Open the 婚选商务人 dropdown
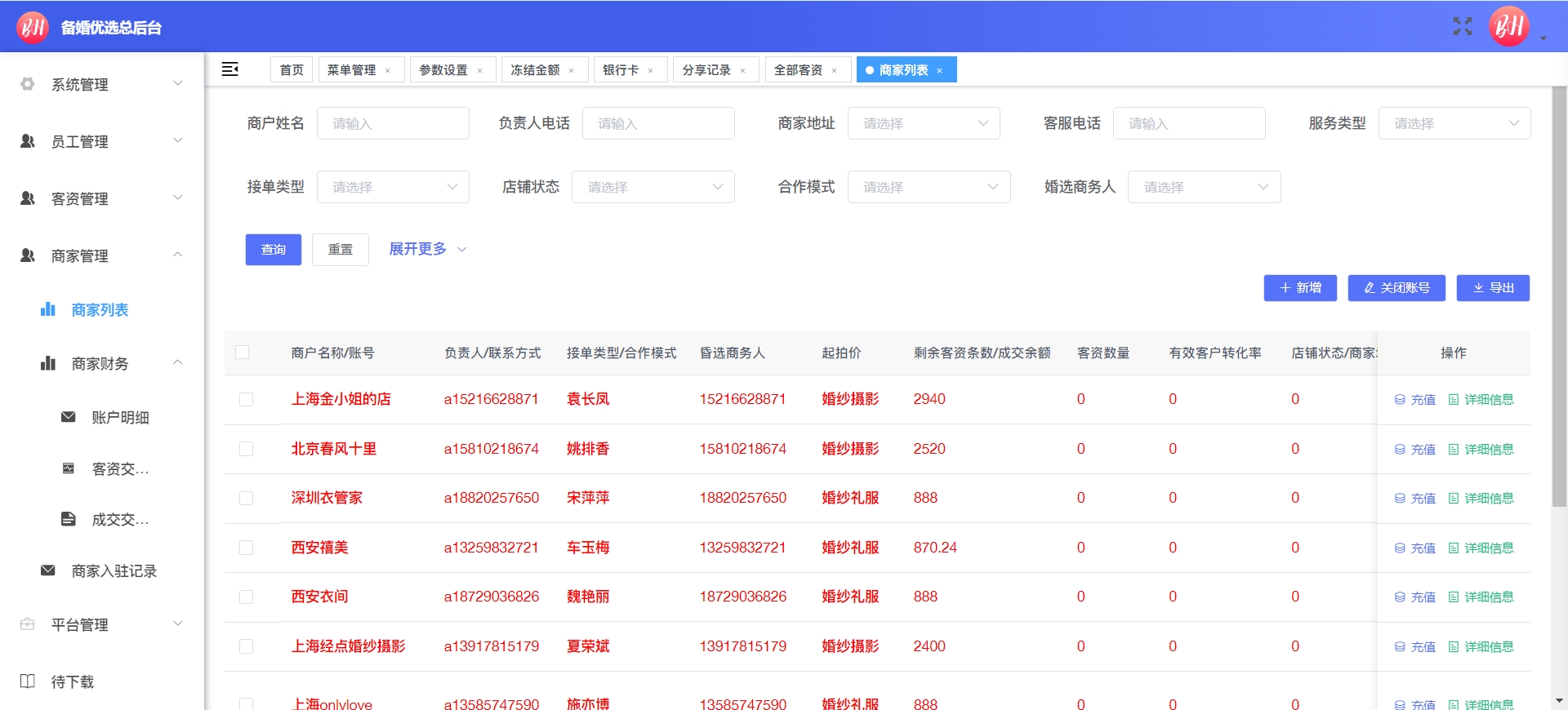This screenshot has width=1568, height=710. (x=1205, y=187)
